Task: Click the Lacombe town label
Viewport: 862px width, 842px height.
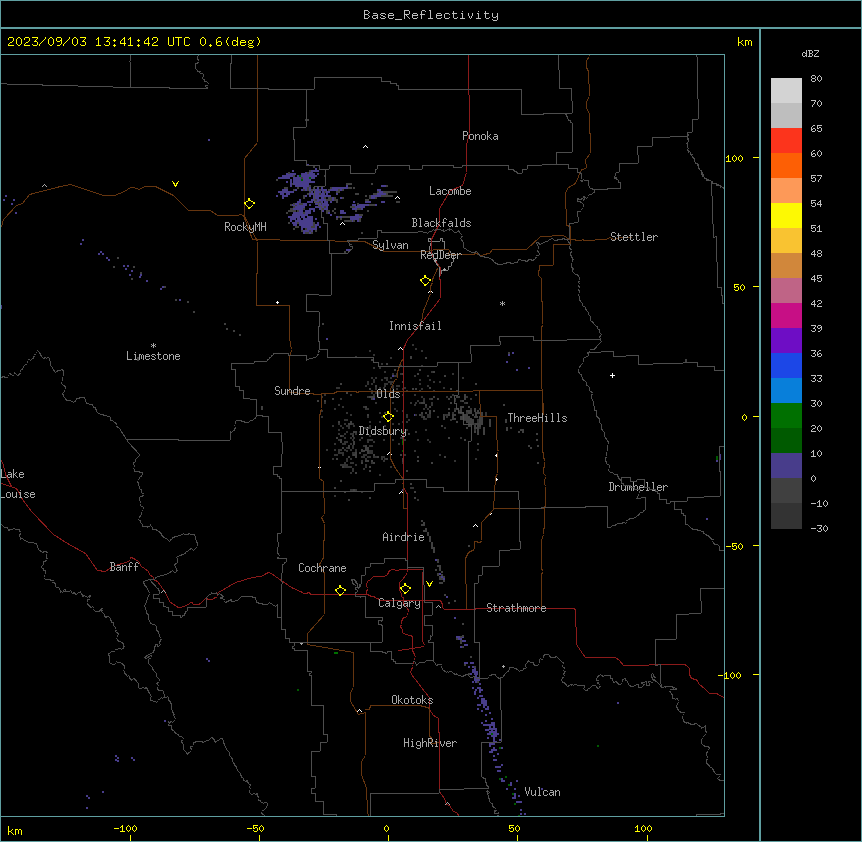Action: pyautogui.click(x=450, y=191)
